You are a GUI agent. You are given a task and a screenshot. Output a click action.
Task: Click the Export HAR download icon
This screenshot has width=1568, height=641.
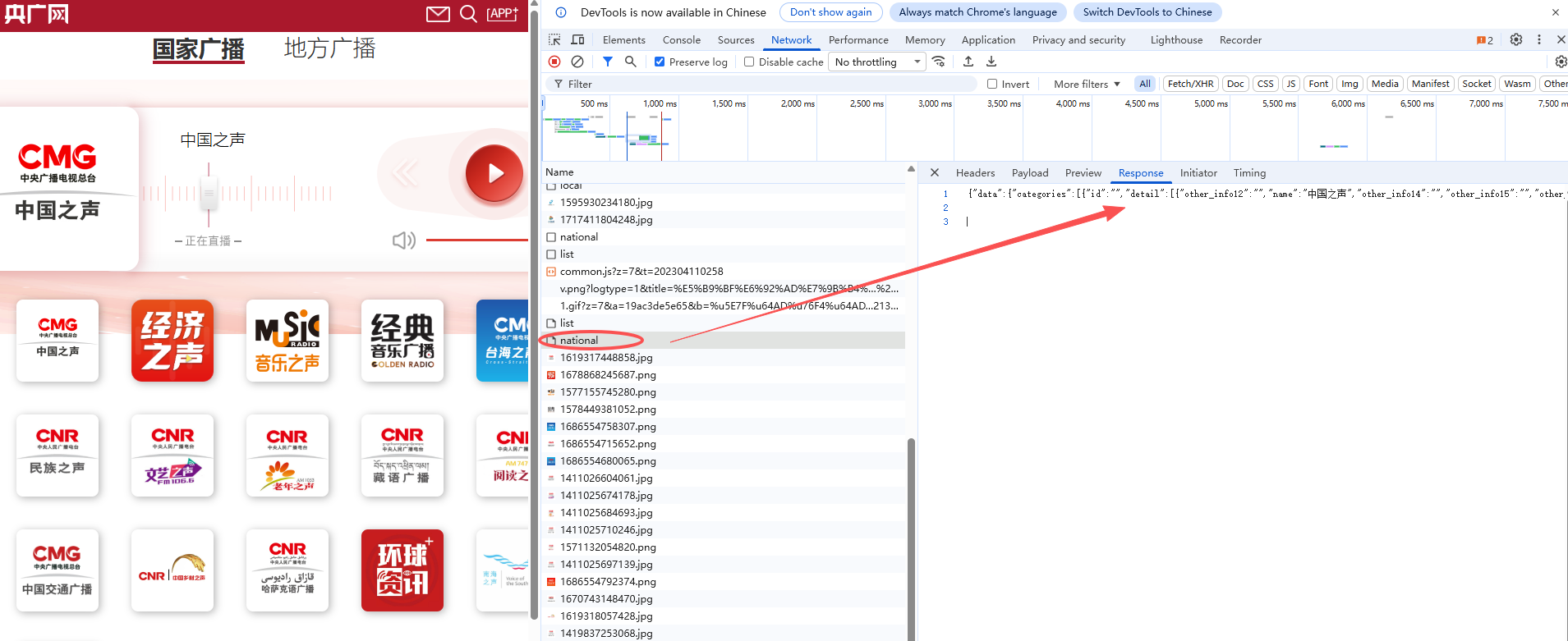click(x=991, y=62)
